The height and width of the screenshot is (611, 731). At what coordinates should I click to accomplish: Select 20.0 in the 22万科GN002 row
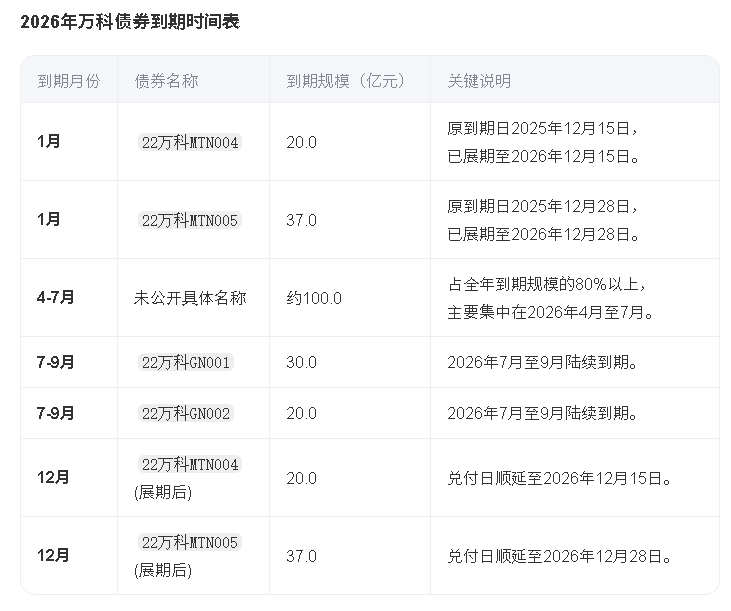(302, 413)
